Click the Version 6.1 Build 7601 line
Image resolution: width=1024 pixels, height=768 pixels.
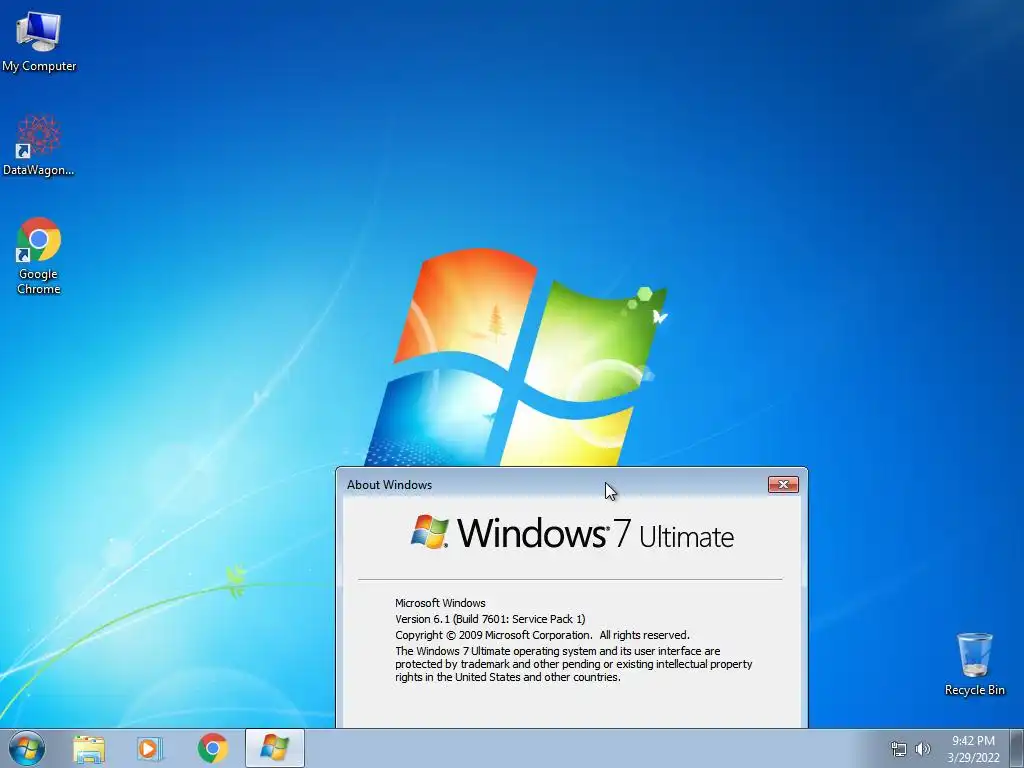coord(490,618)
